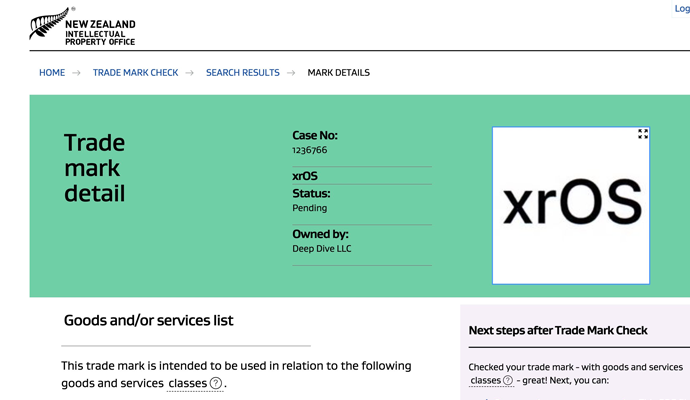Click the New Zealand Intellectual Property Office logo

[x=82, y=26]
